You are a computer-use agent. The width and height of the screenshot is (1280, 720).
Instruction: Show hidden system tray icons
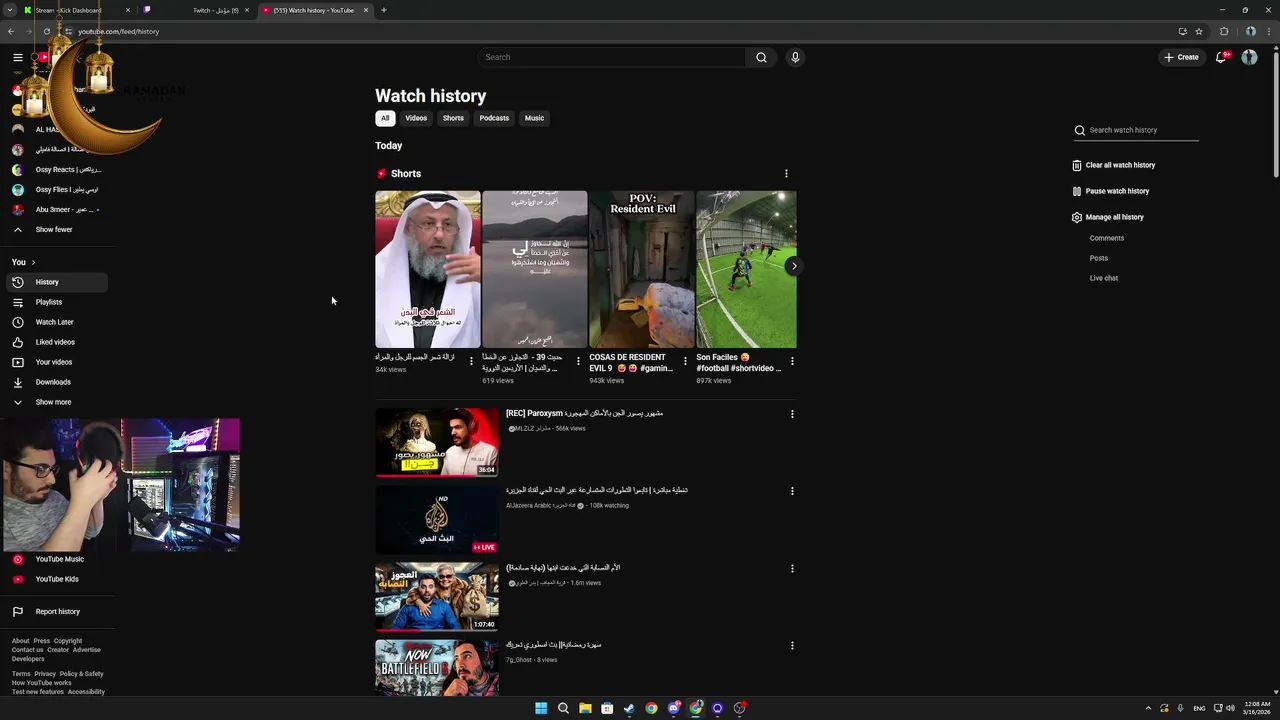1148,708
